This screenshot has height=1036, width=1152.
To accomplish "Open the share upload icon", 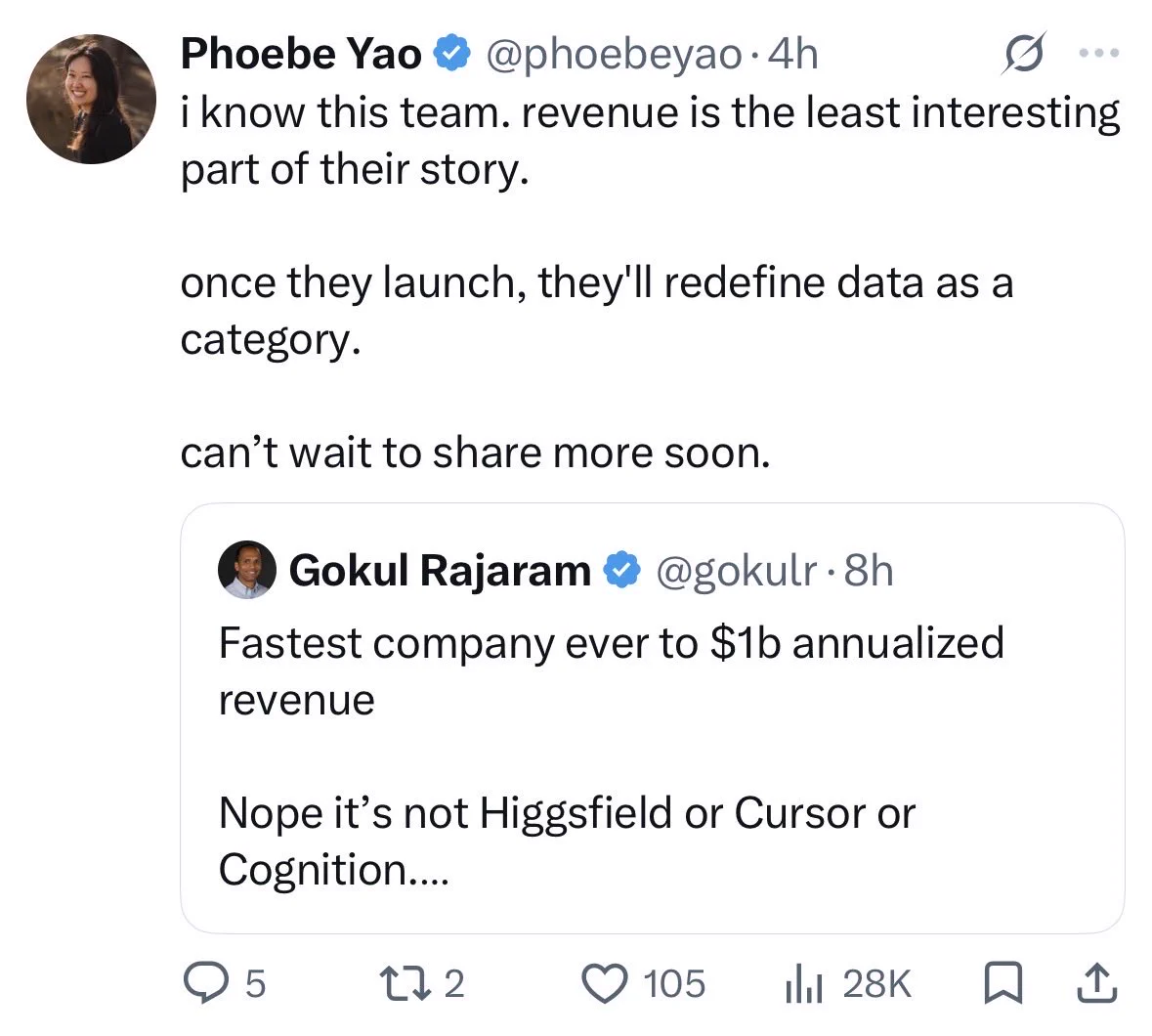I will click(x=1097, y=983).
